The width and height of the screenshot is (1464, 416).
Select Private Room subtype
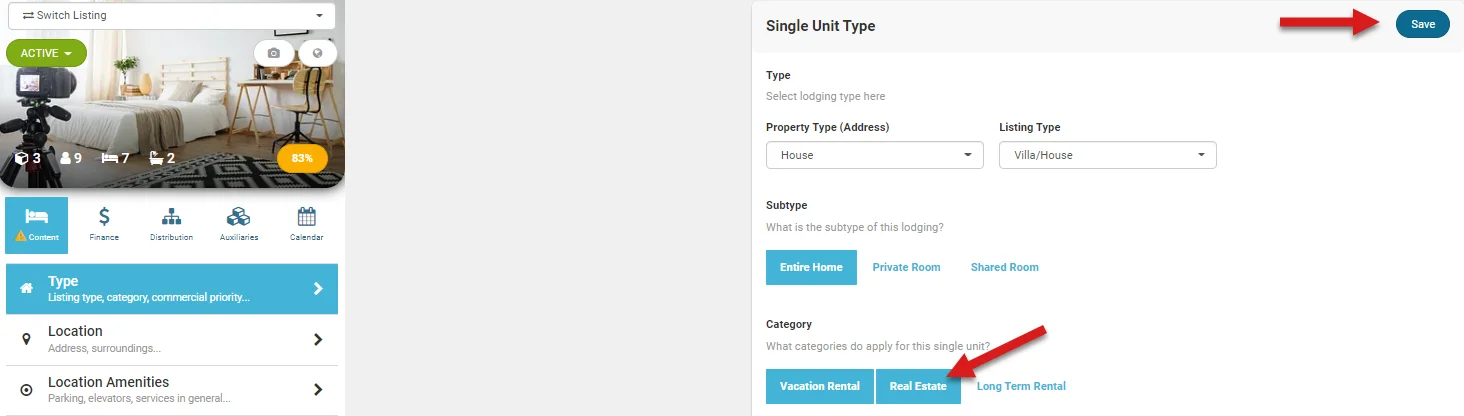[906, 267]
